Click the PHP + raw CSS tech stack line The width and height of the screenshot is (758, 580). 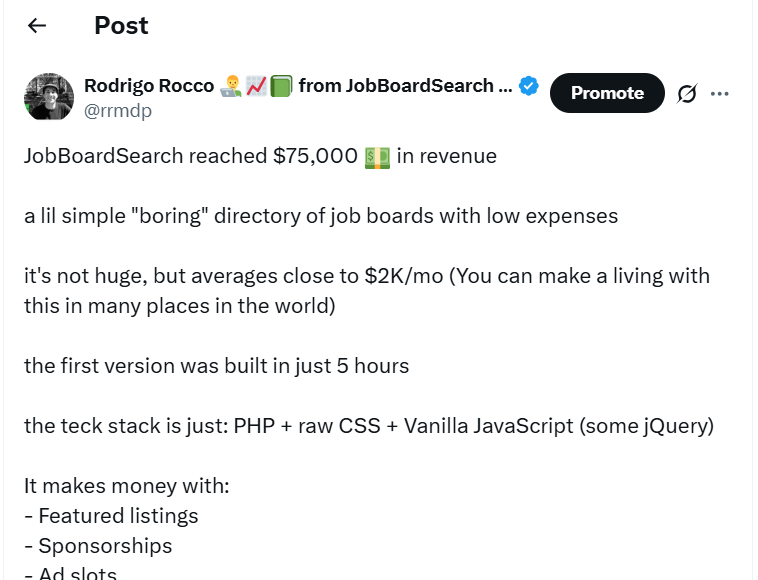(x=368, y=426)
